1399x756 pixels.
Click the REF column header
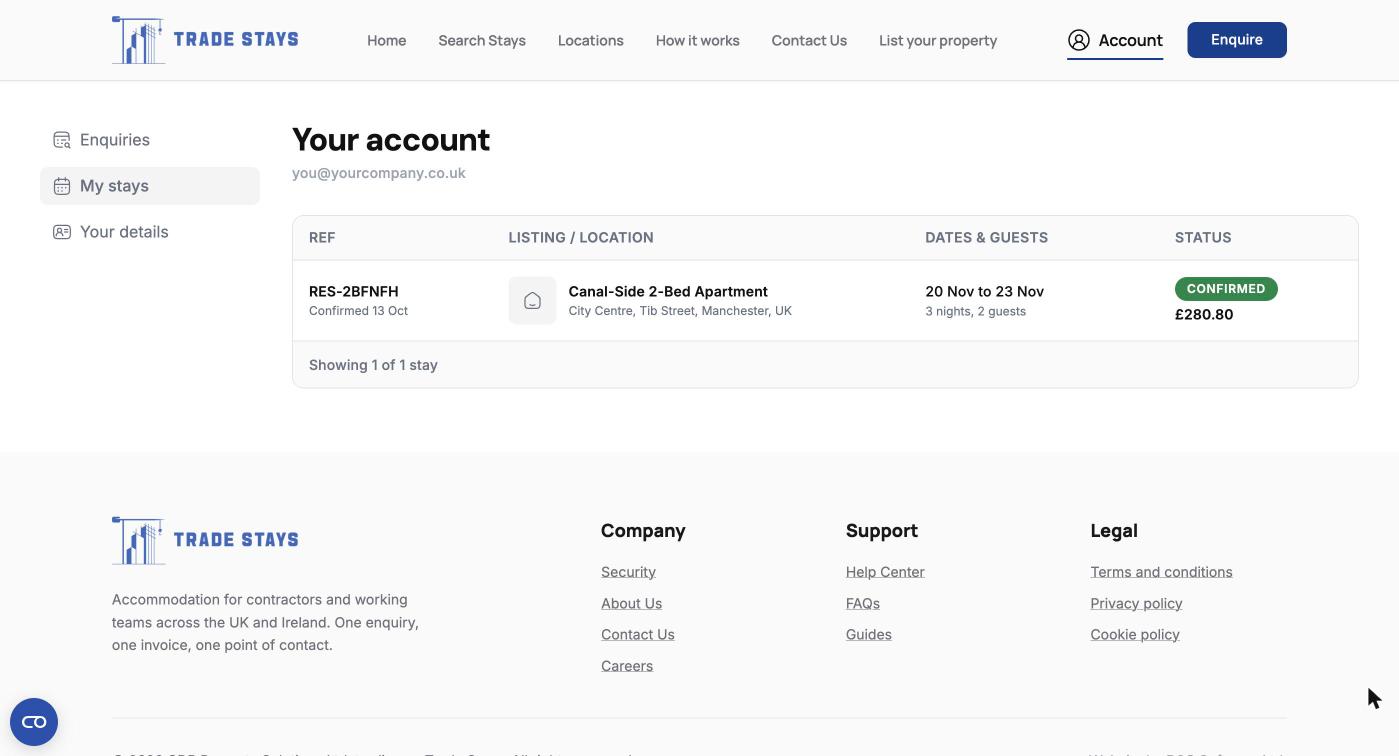coord(322,238)
